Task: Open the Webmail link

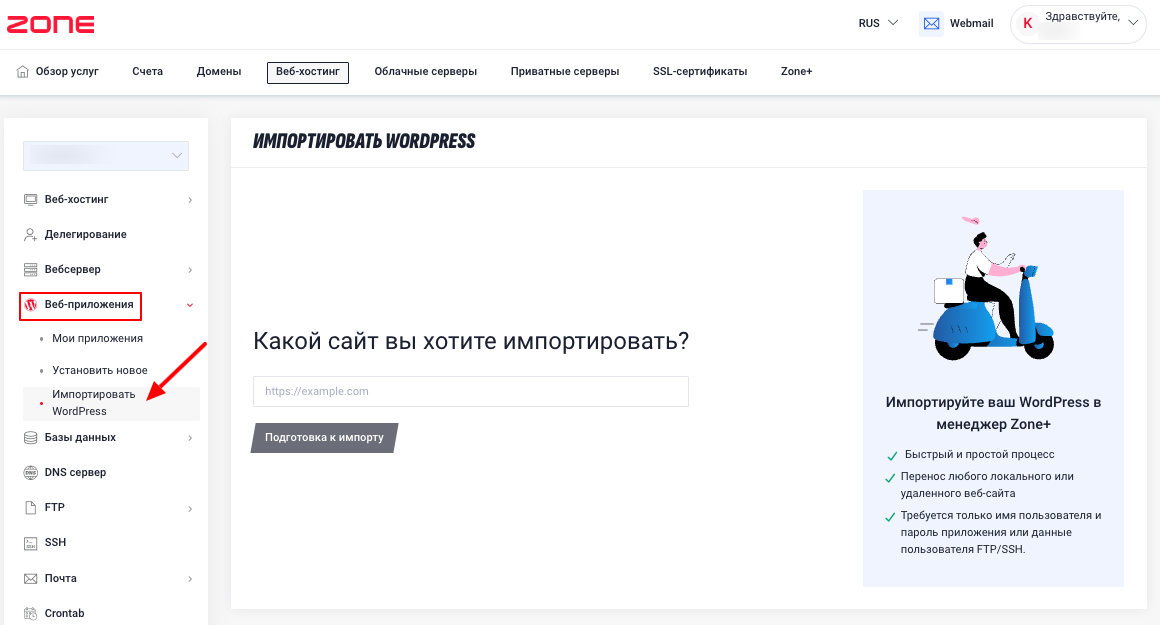Action: [971, 24]
